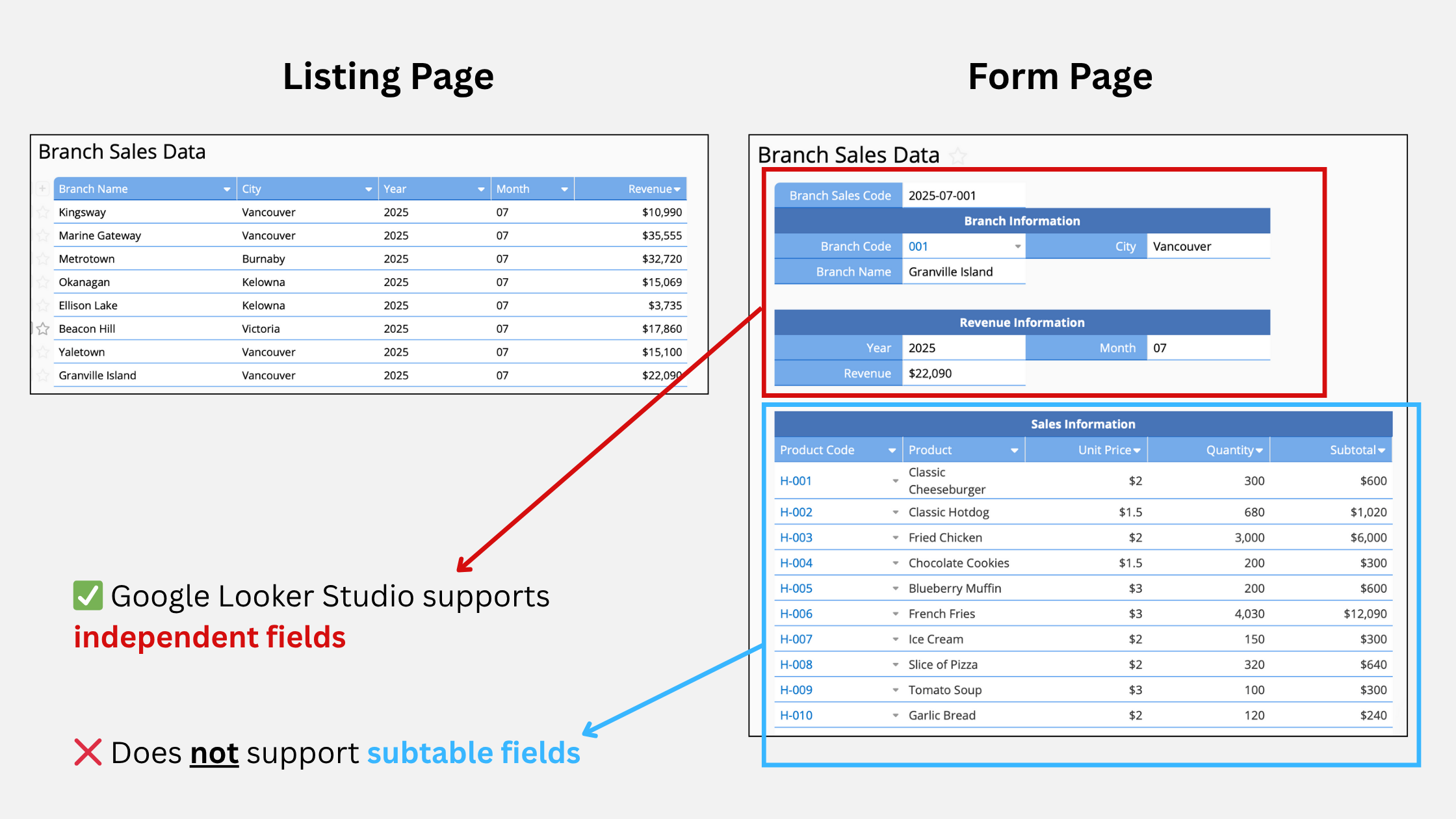This screenshot has height=819, width=1456.
Task: Click the Sales Information section header
Action: tap(1083, 424)
